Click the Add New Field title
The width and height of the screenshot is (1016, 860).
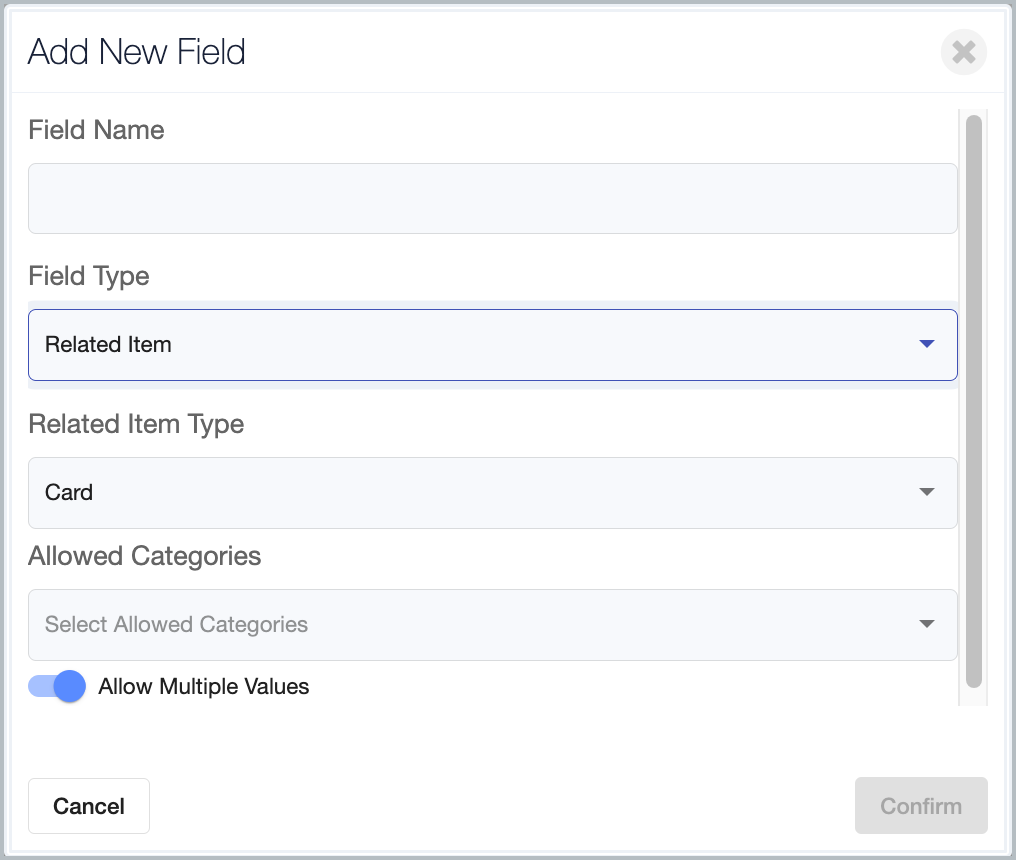(x=137, y=52)
